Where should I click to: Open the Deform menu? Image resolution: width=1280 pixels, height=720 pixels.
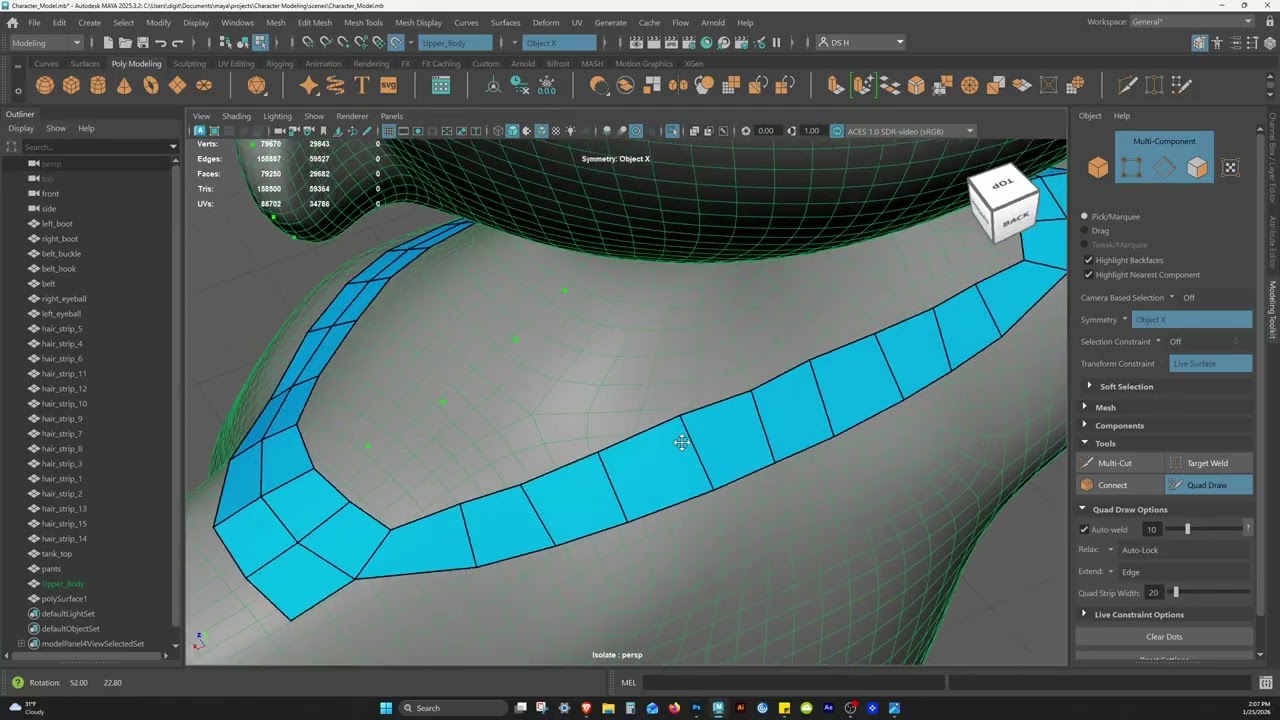pyautogui.click(x=546, y=22)
